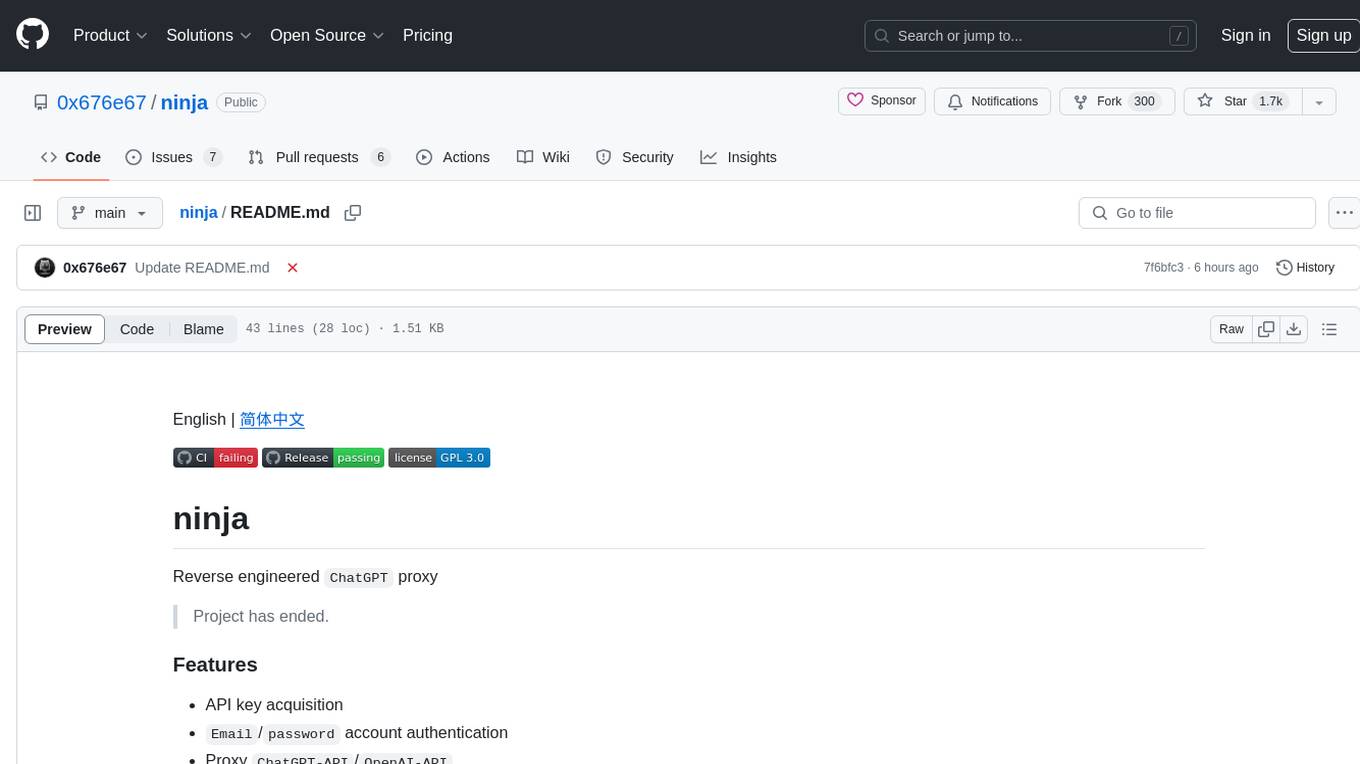1360x764 pixels.
Task: Download the raw file icon
Action: 1294,329
